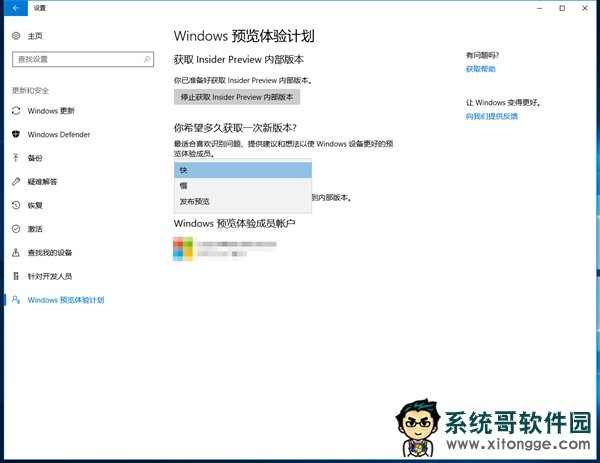Screen dimensions: 600x463
Task: Click the 疑难解答 wrench icon
Action: [16, 181]
